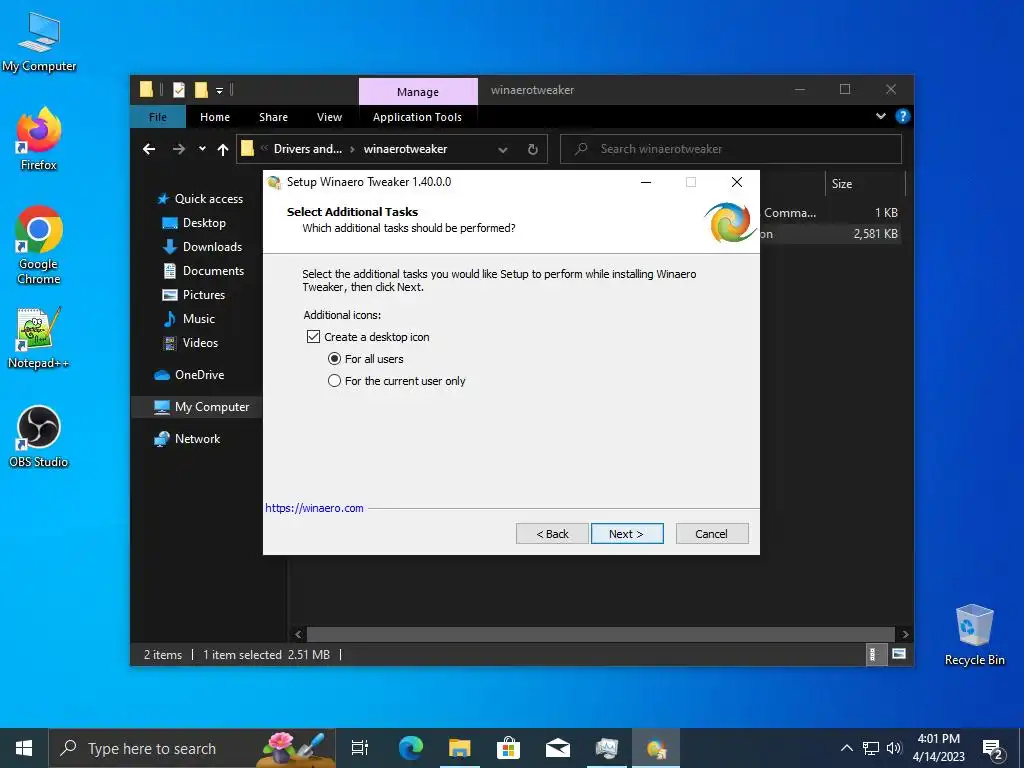Open Pictures in navigation pane
Screen dimensions: 1024x768
[x=194, y=295]
